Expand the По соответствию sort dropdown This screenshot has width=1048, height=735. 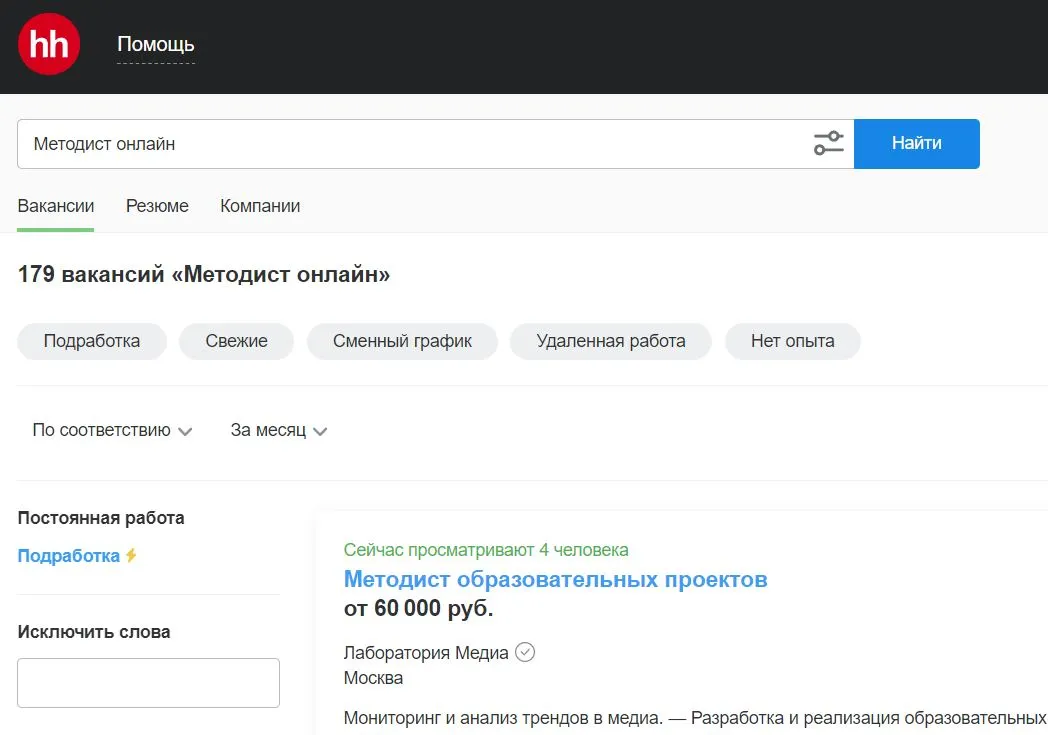pyautogui.click(x=112, y=430)
